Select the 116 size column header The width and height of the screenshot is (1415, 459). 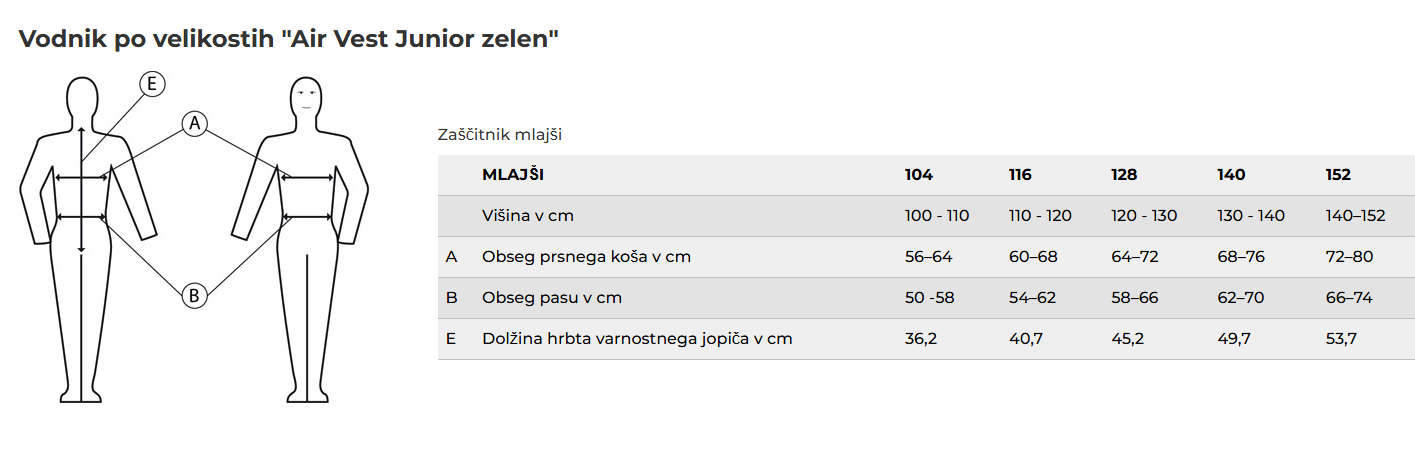[1020, 175]
